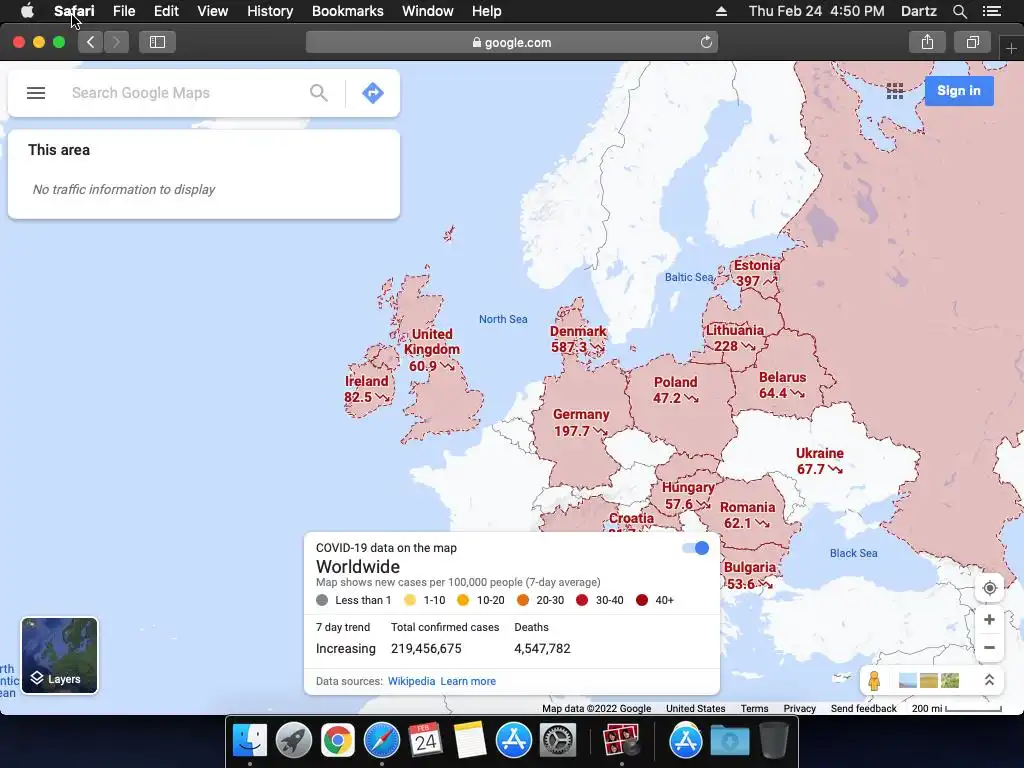Click inside Search Google Maps field
The width and height of the screenshot is (1024, 768).
point(183,93)
